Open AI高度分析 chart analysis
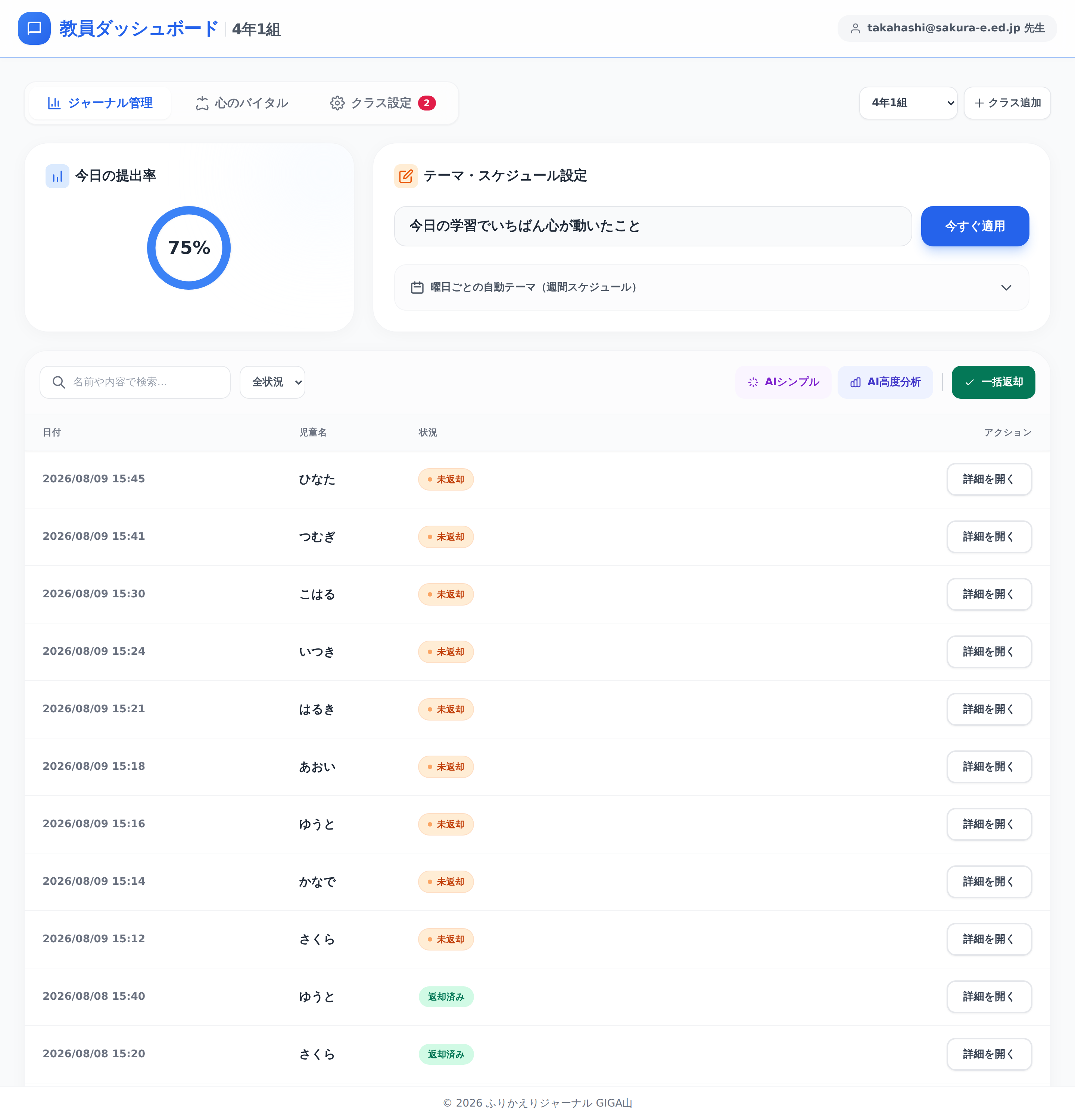 click(x=885, y=382)
